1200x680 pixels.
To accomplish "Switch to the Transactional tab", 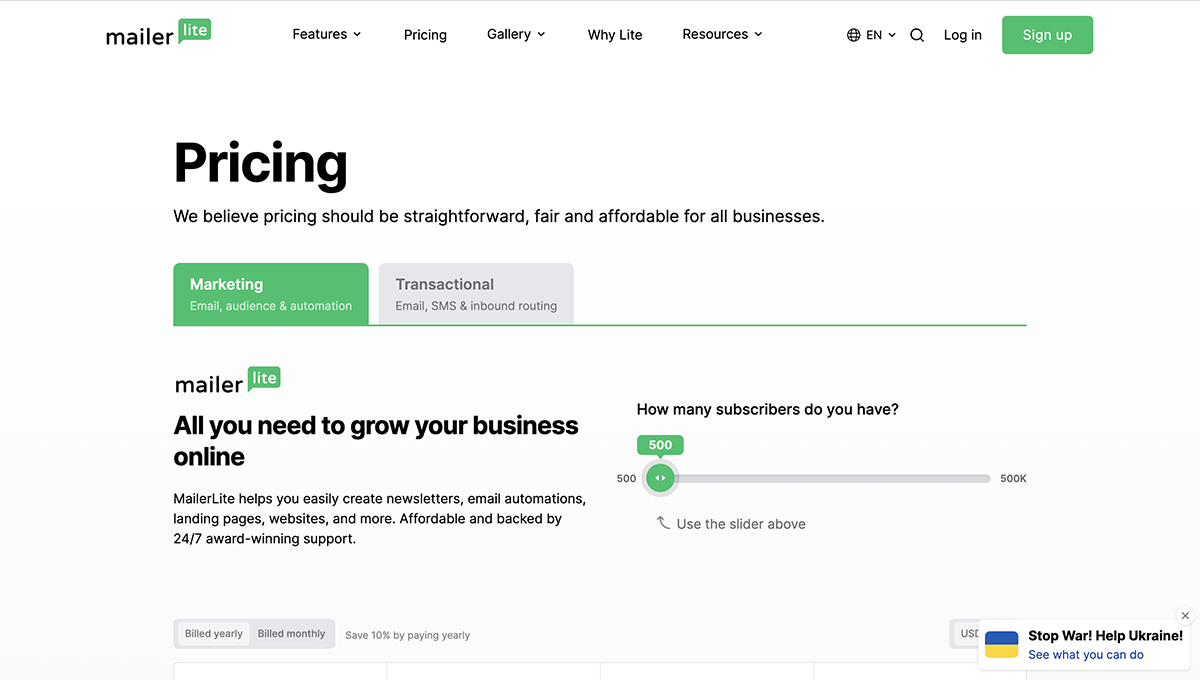I will tap(476, 294).
